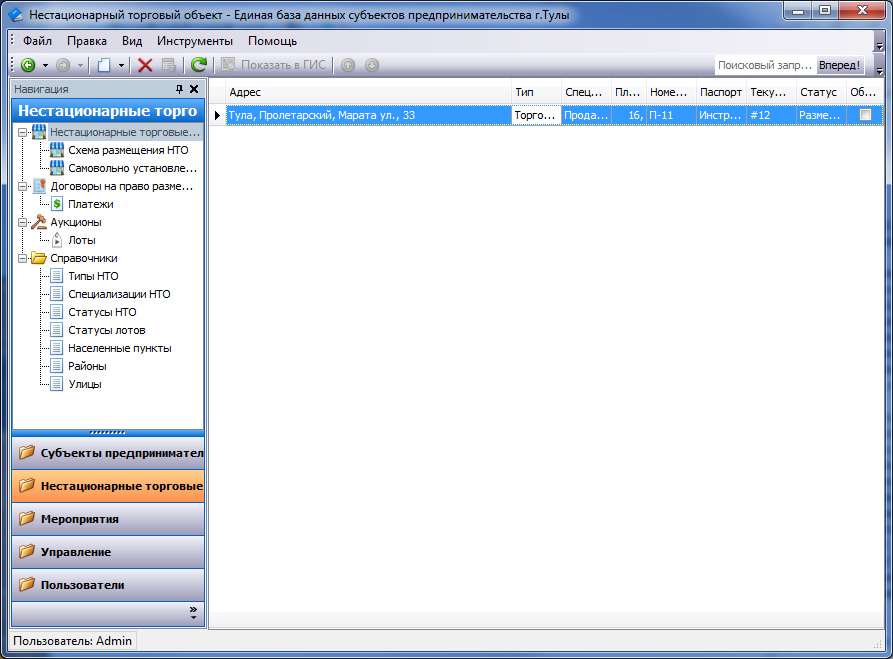Click the #12 cell in the row

coord(771,115)
